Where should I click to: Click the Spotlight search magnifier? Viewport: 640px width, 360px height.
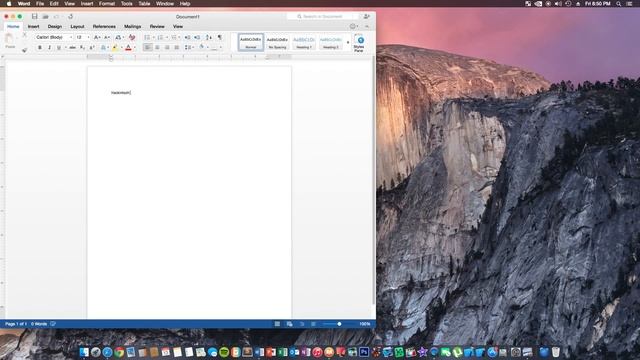(618, 4)
